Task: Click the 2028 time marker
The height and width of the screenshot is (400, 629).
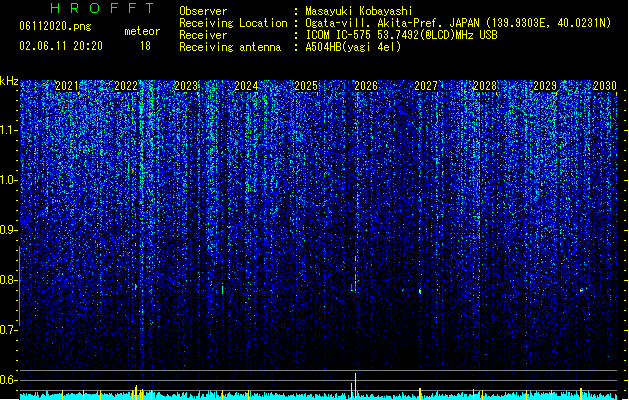Action: 485,86
